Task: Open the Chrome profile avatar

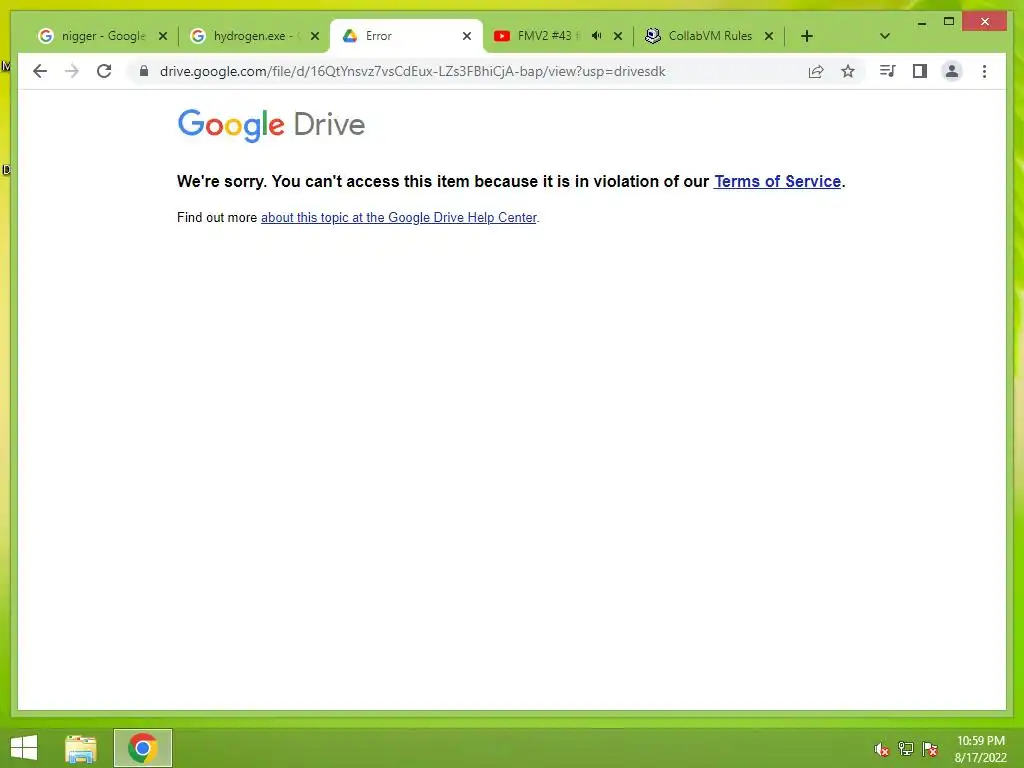Action: 952,71
